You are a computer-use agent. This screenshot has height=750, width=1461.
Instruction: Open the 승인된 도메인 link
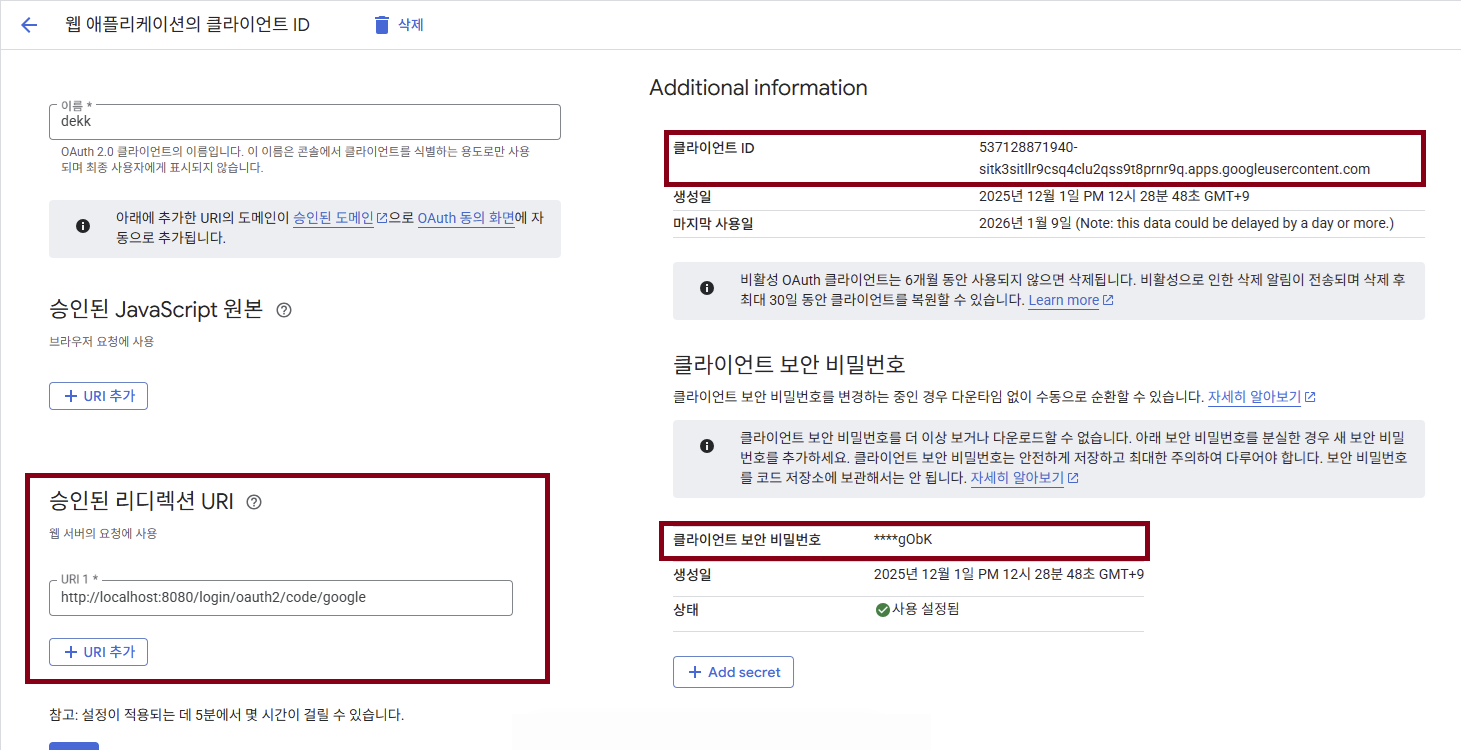click(333, 218)
